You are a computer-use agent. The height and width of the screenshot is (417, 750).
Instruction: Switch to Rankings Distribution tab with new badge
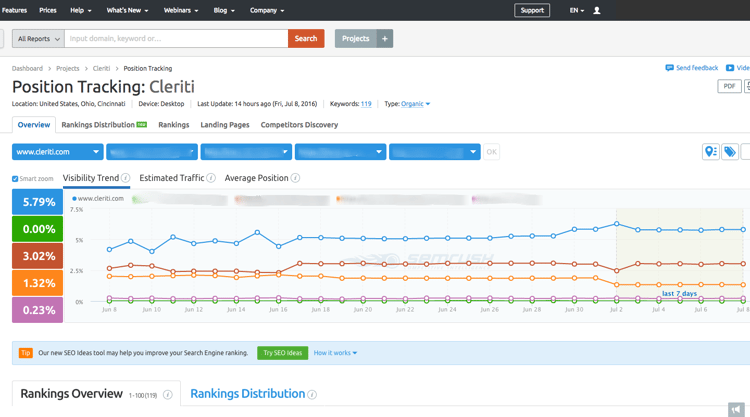(104, 125)
